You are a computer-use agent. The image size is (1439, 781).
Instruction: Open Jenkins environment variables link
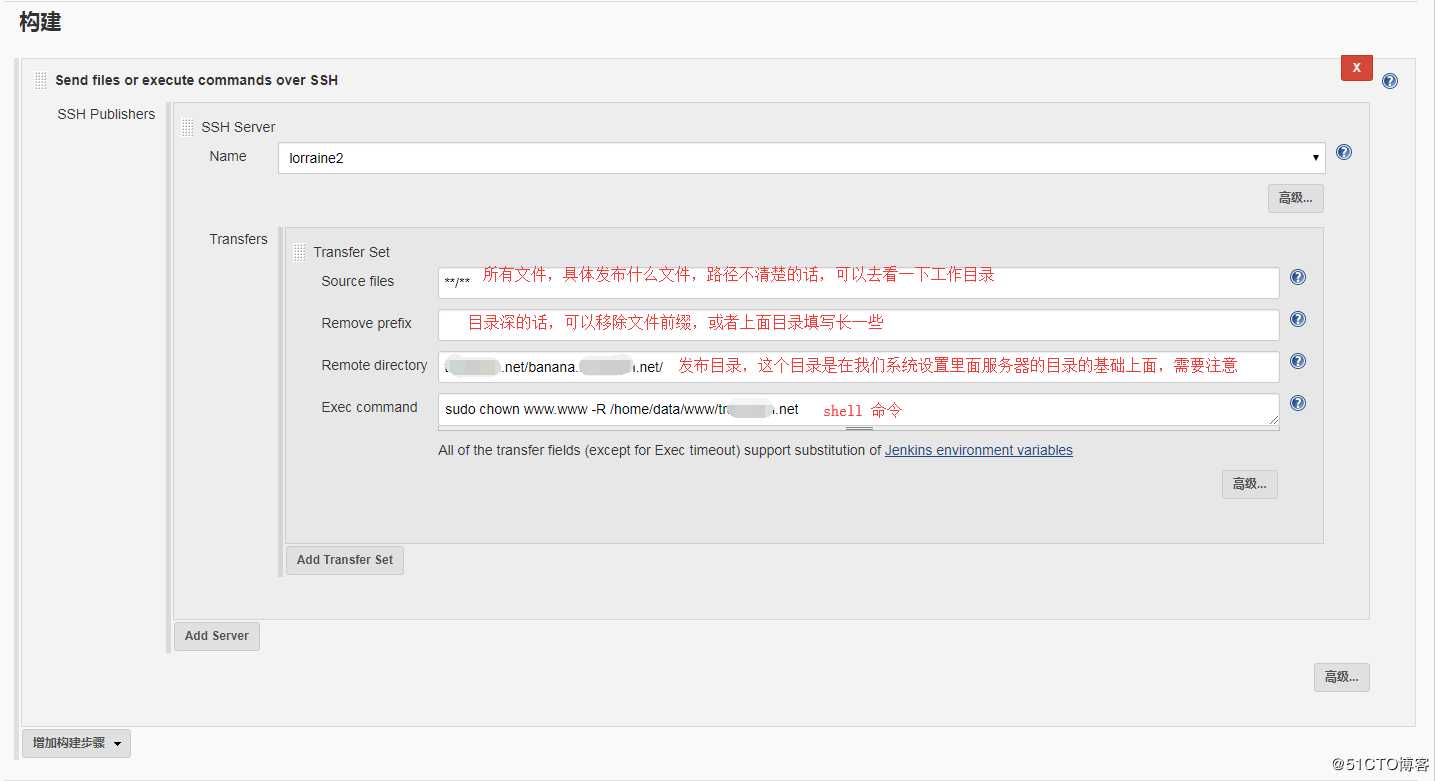pyautogui.click(x=979, y=450)
